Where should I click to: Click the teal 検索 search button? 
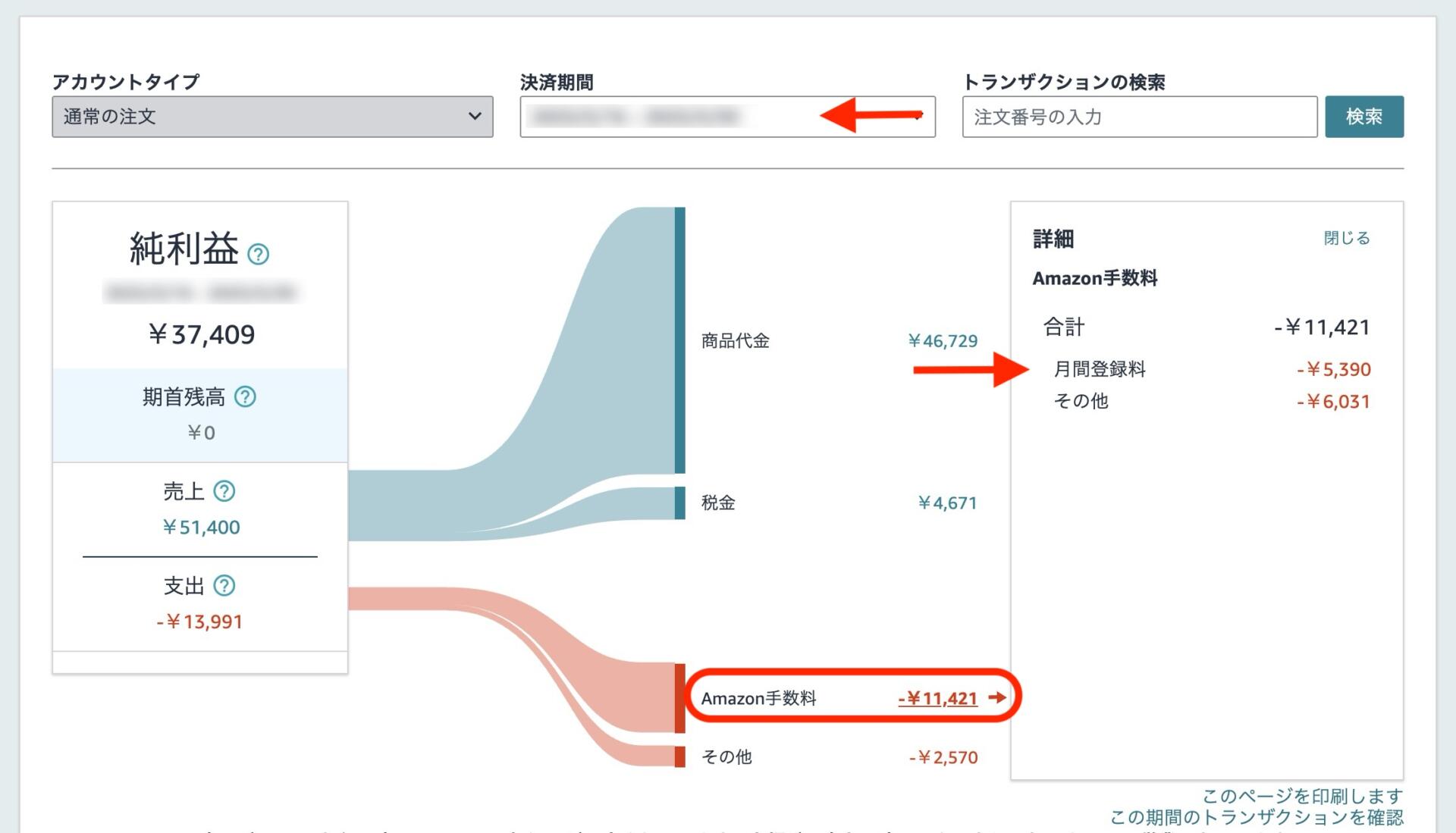pyautogui.click(x=1365, y=116)
